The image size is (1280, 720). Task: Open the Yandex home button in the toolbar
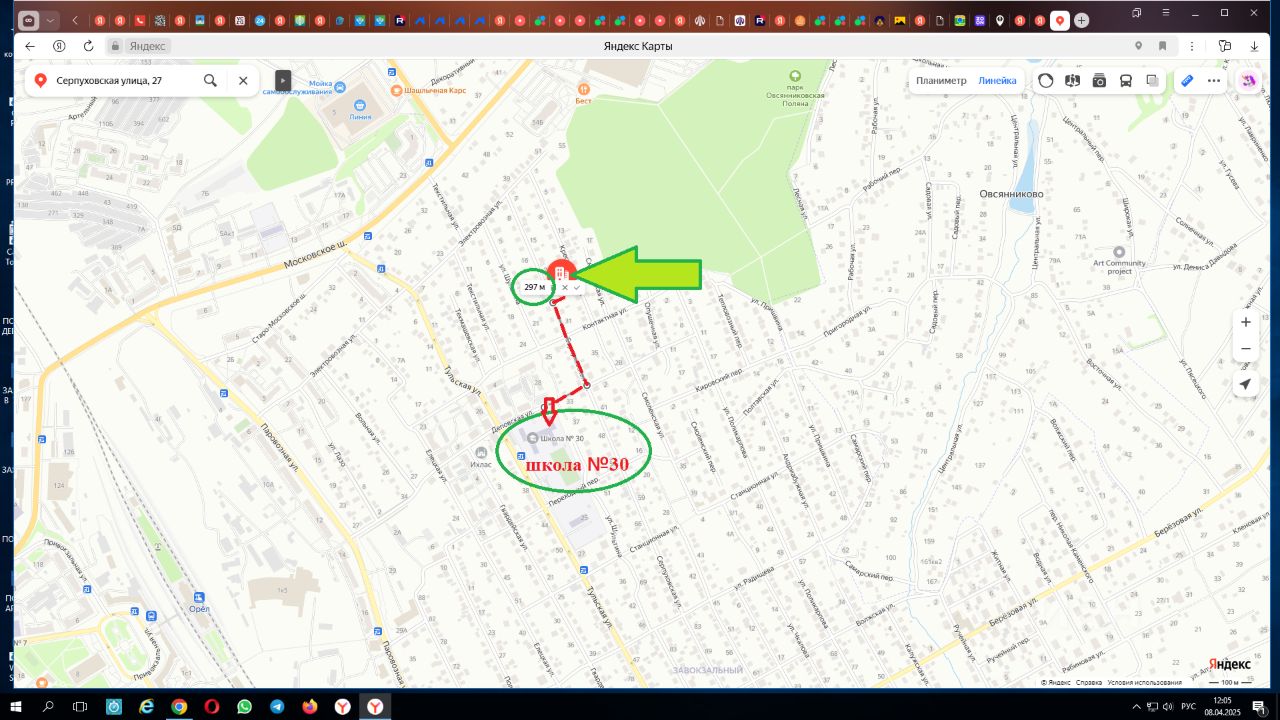coord(59,46)
